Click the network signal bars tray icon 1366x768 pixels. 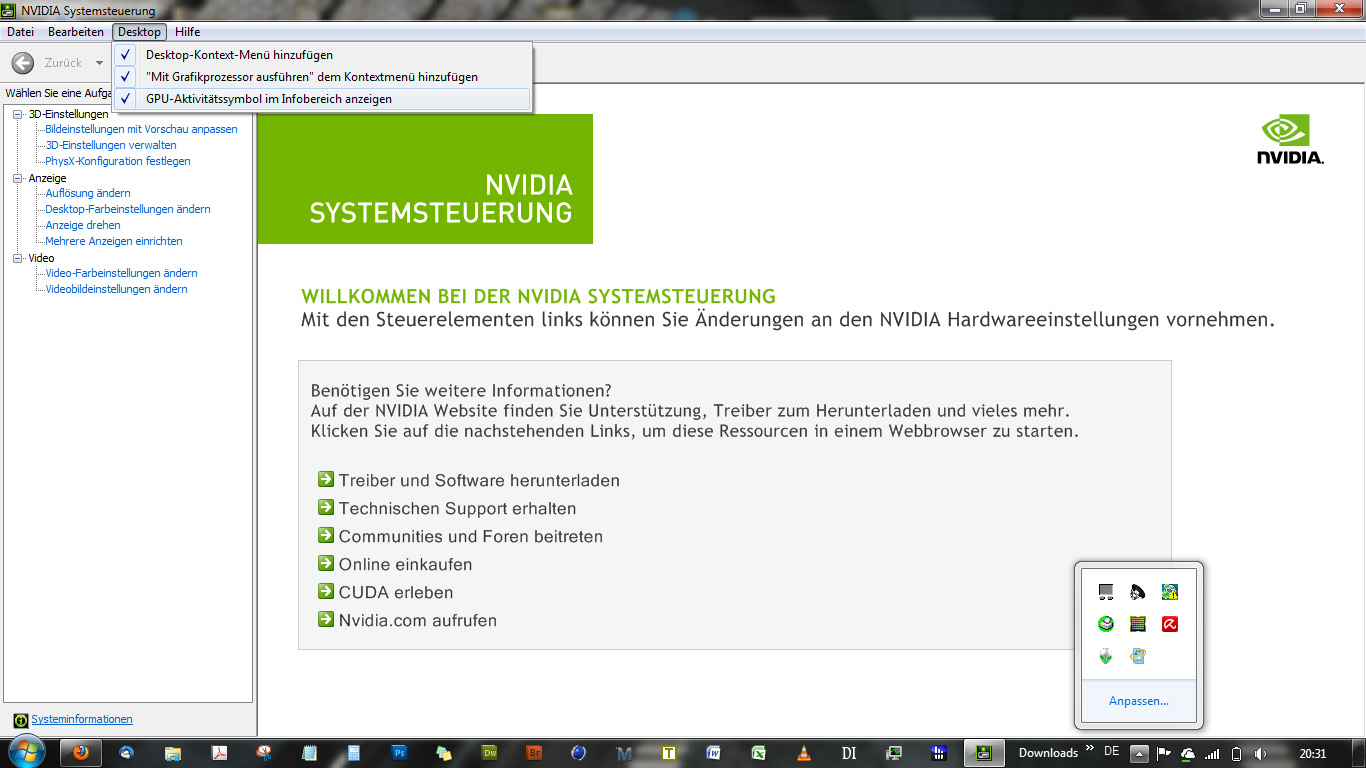pyautogui.click(x=1212, y=754)
